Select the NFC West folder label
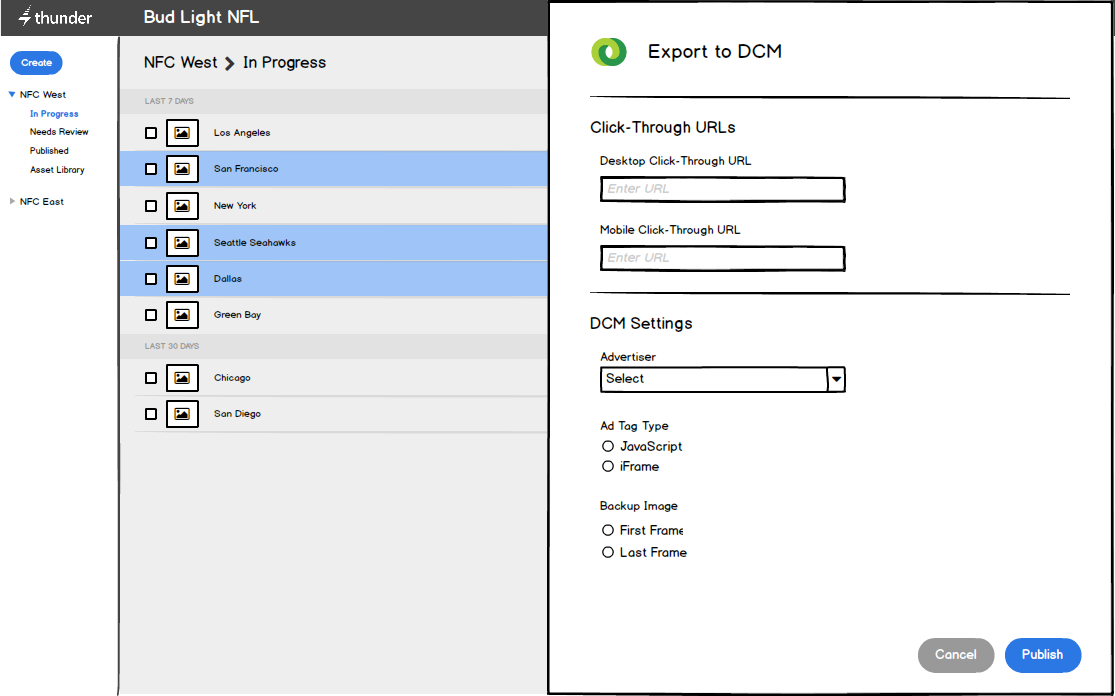This screenshot has height=696, width=1115. (43, 95)
